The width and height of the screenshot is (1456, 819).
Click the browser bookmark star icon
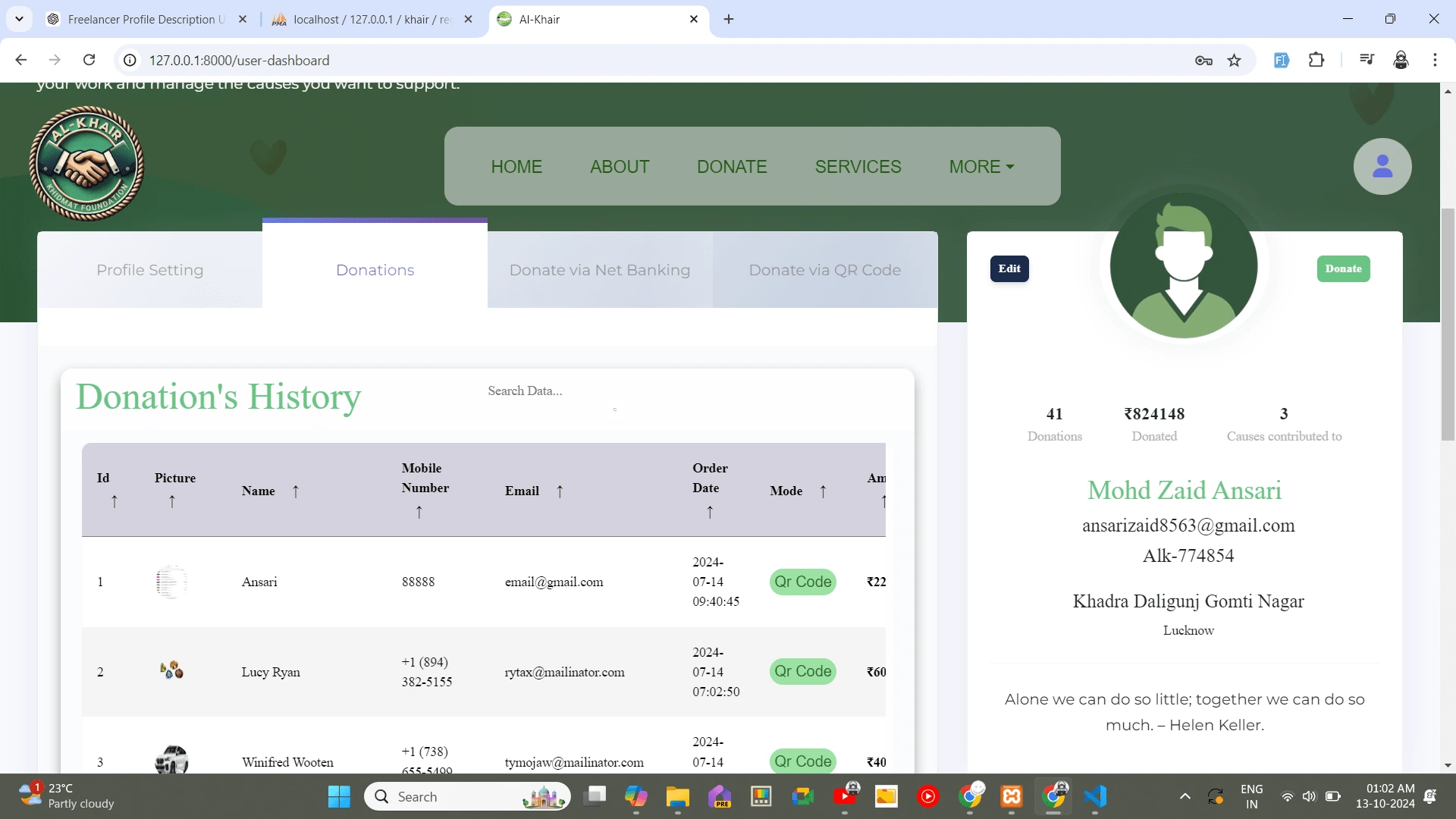pos(1235,60)
